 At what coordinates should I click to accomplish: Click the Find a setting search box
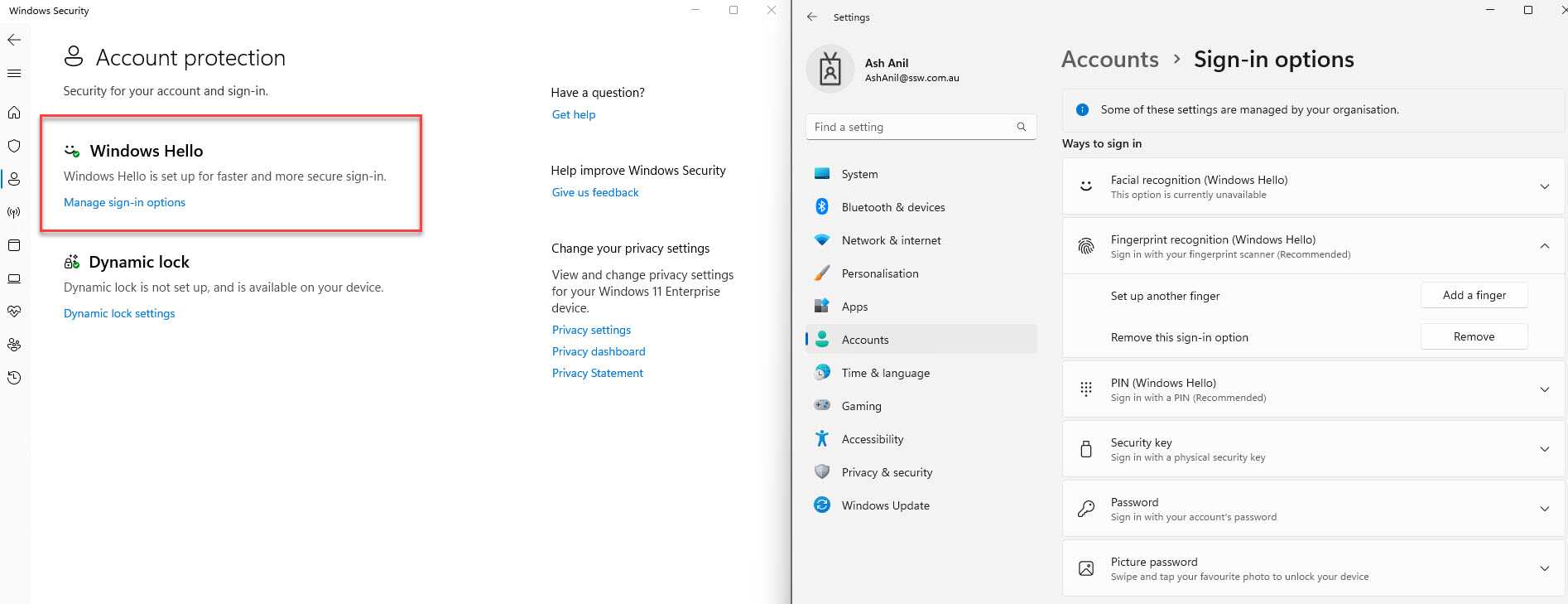pos(911,127)
